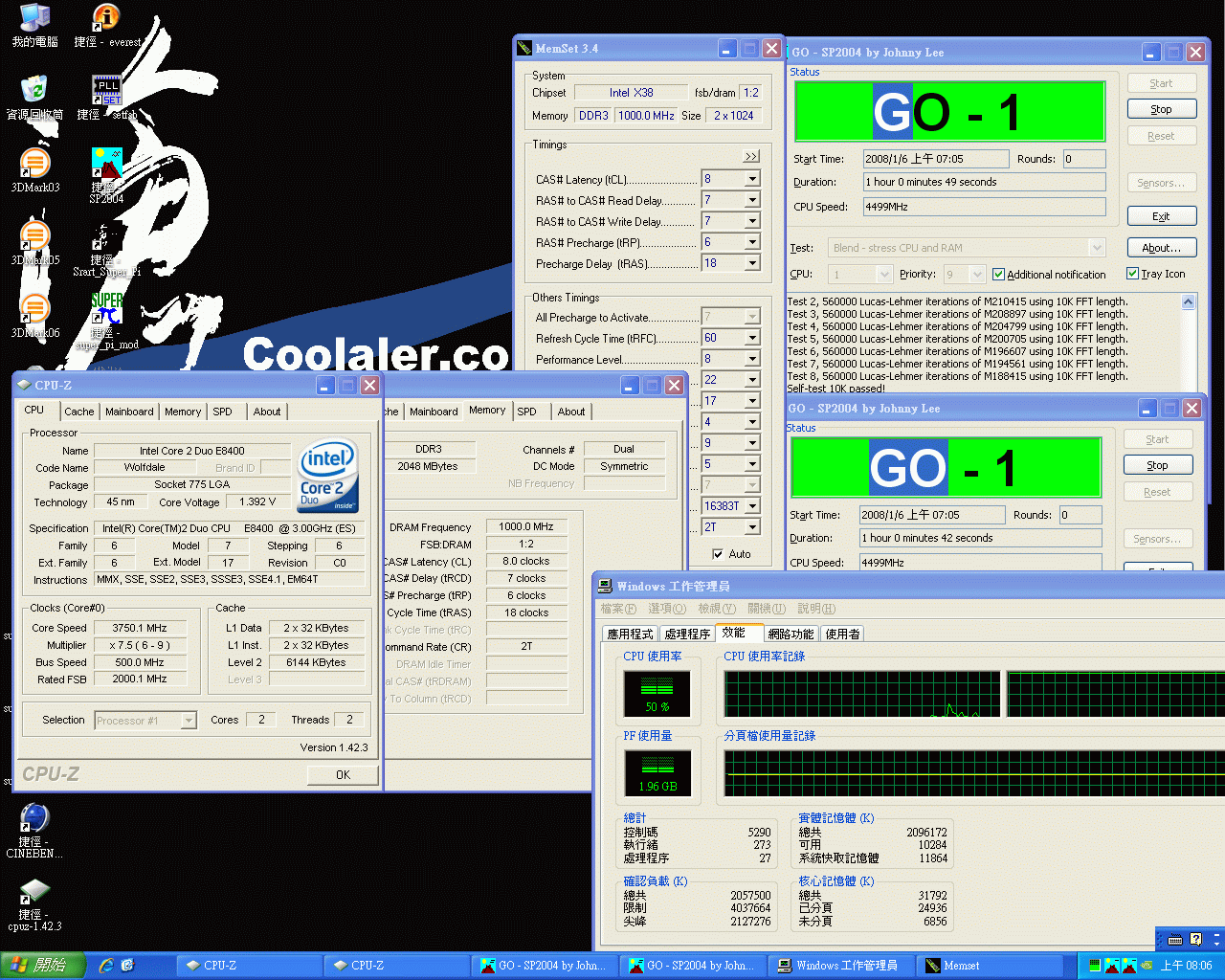
Task: Expand Precharge Delay (tRAS) dropdown
Action: tap(752, 263)
